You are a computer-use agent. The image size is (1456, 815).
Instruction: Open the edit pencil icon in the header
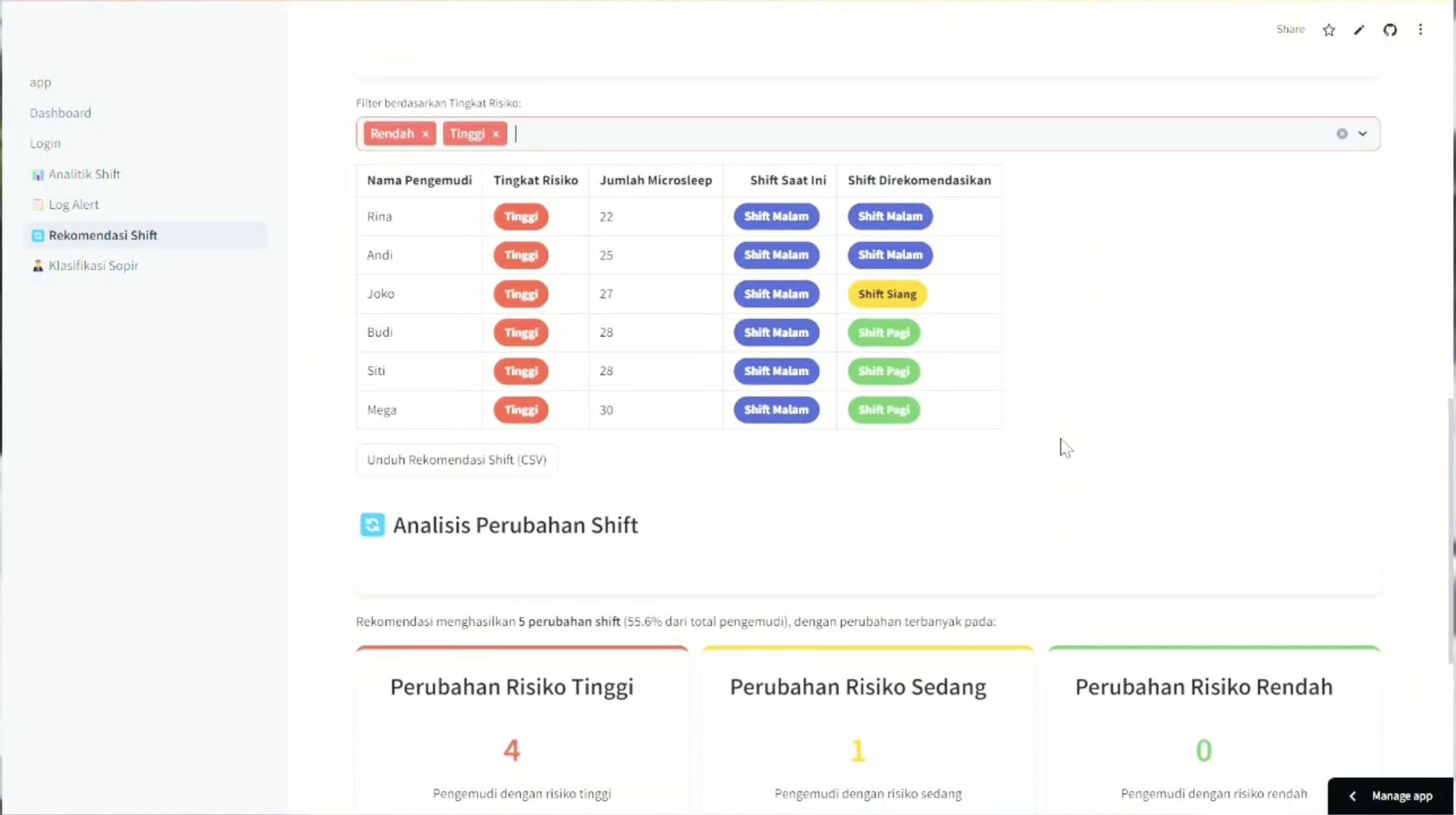tap(1359, 30)
